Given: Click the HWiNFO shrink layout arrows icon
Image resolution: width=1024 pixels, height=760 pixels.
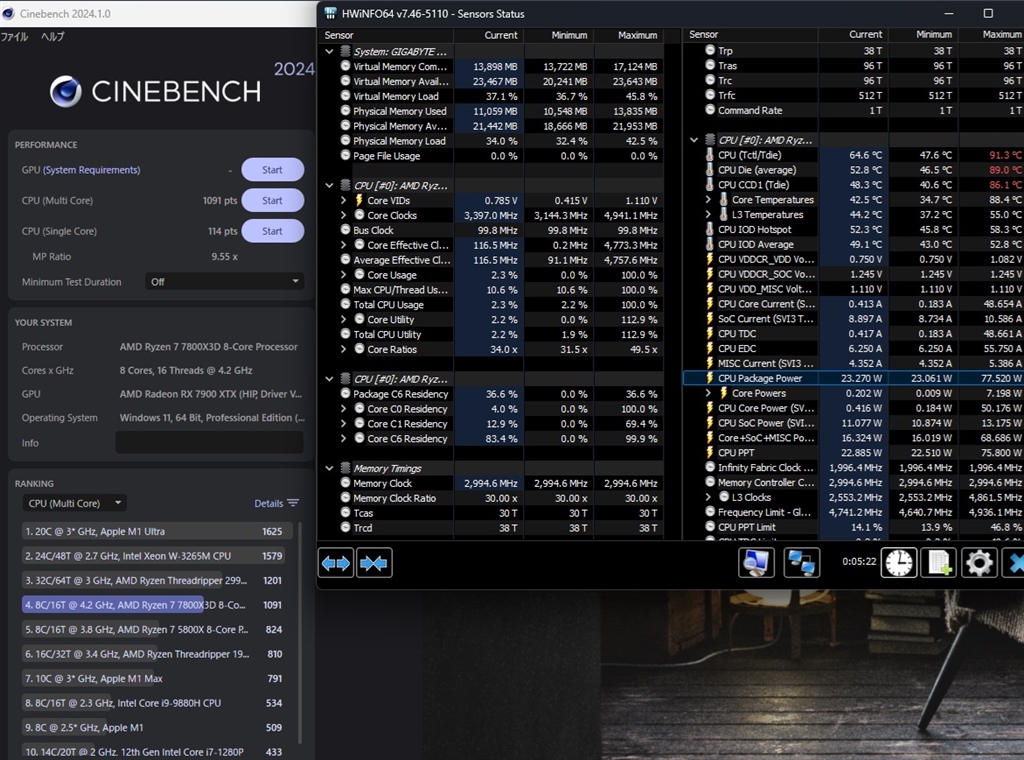Looking at the screenshot, I should pos(374,563).
